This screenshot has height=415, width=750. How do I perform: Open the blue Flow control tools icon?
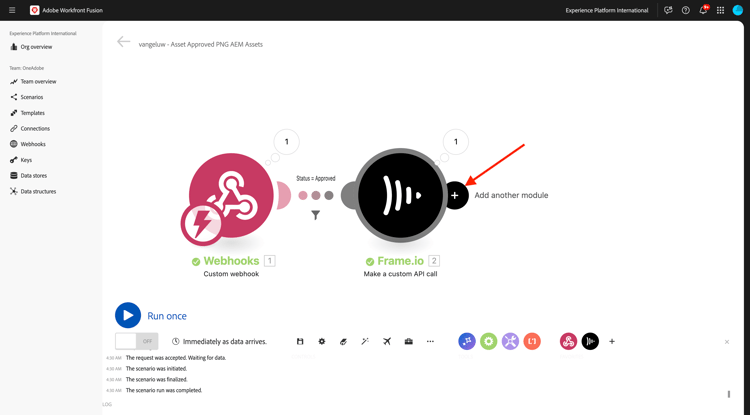click(467, 341)
